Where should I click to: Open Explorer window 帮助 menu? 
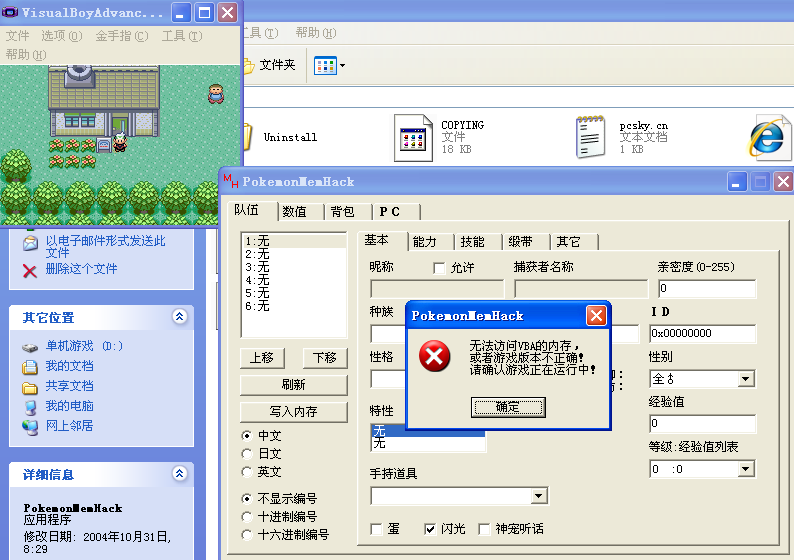(x=316, y=33)
